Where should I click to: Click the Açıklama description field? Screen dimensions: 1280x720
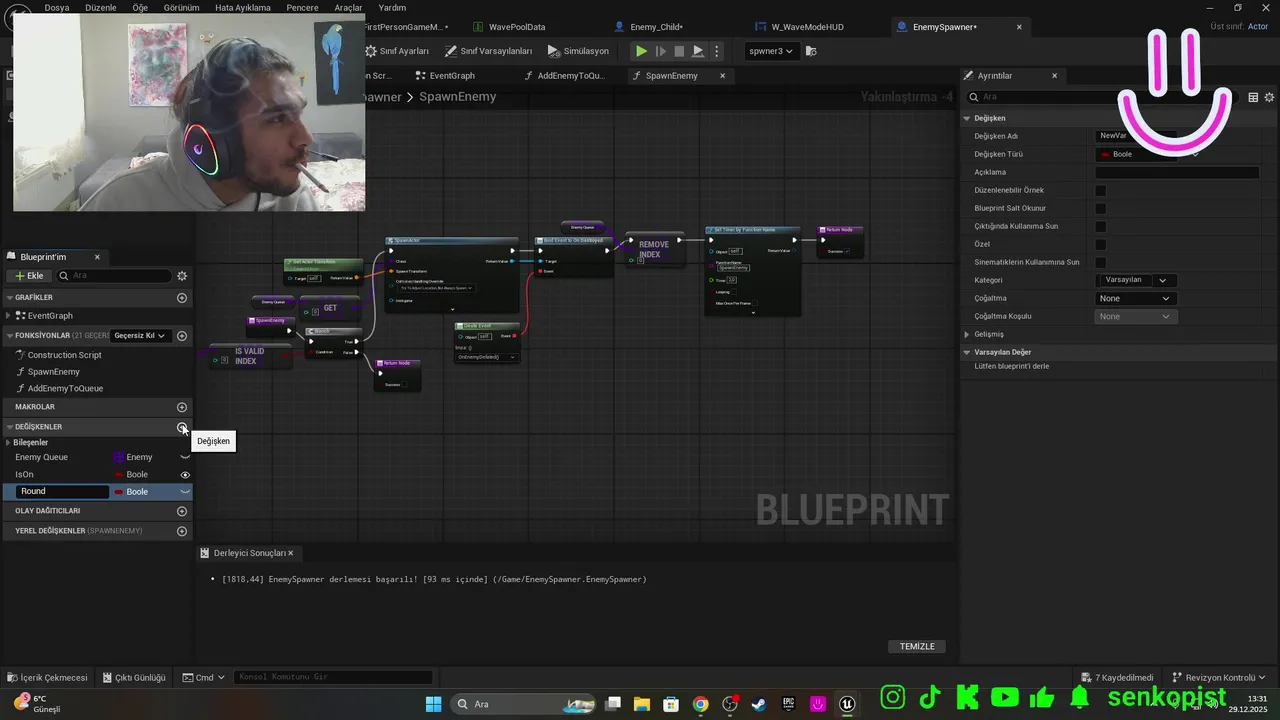coord(1177,172)
